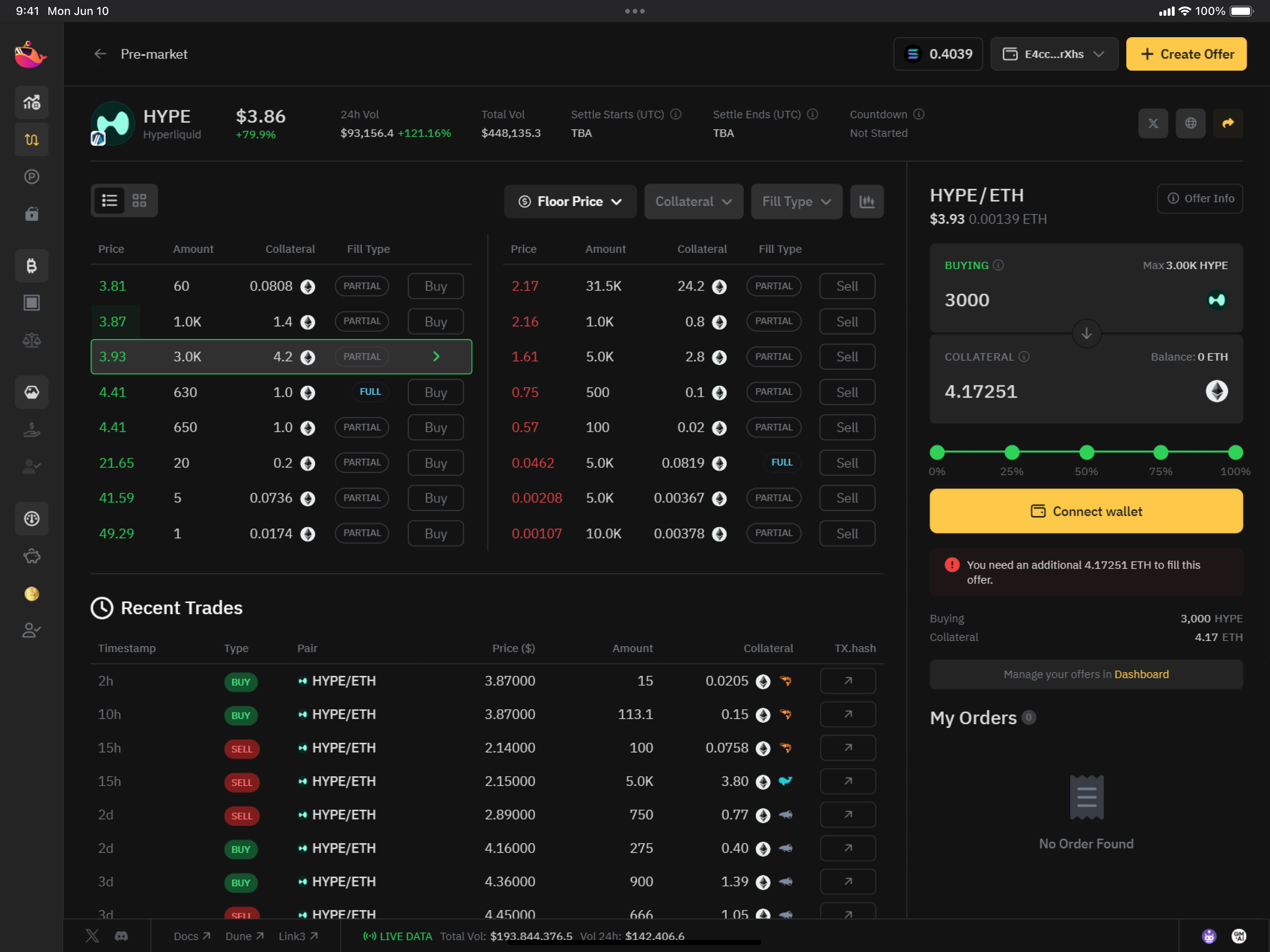Go back using Pre-market arrow

click(x=100, y=54)
